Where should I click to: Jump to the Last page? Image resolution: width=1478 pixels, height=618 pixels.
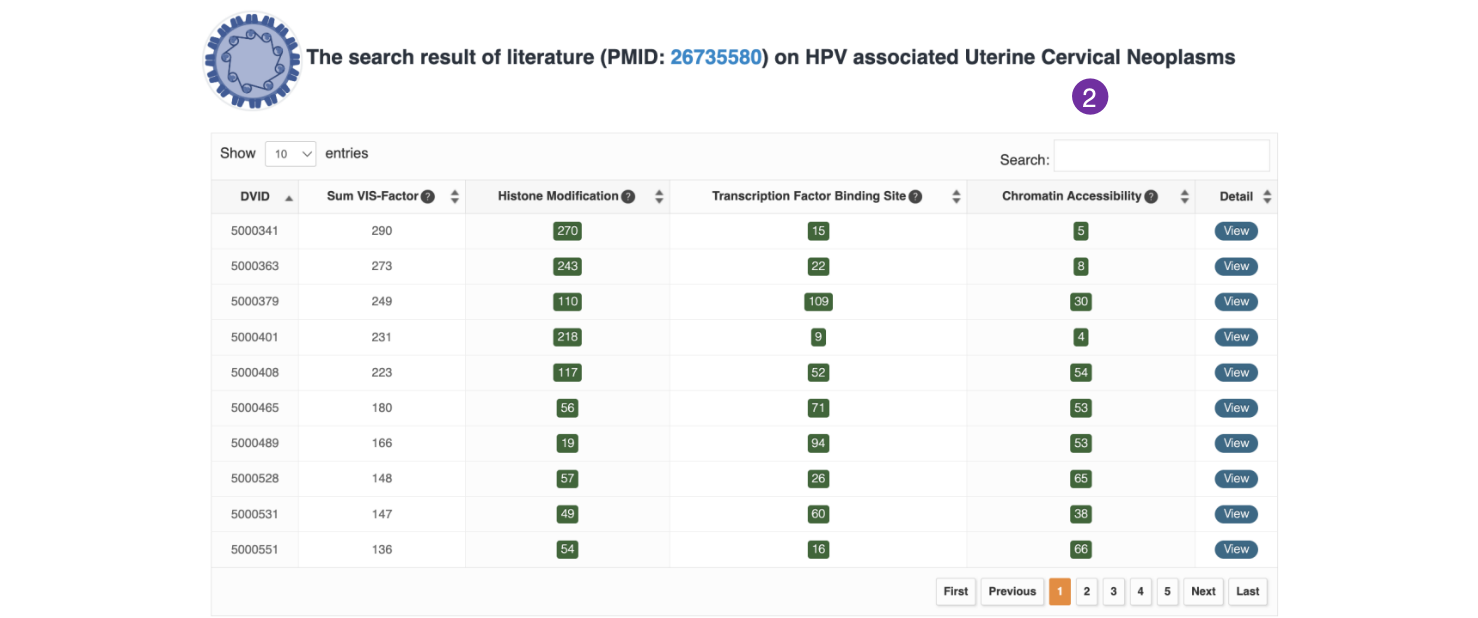click(1247, 591)
